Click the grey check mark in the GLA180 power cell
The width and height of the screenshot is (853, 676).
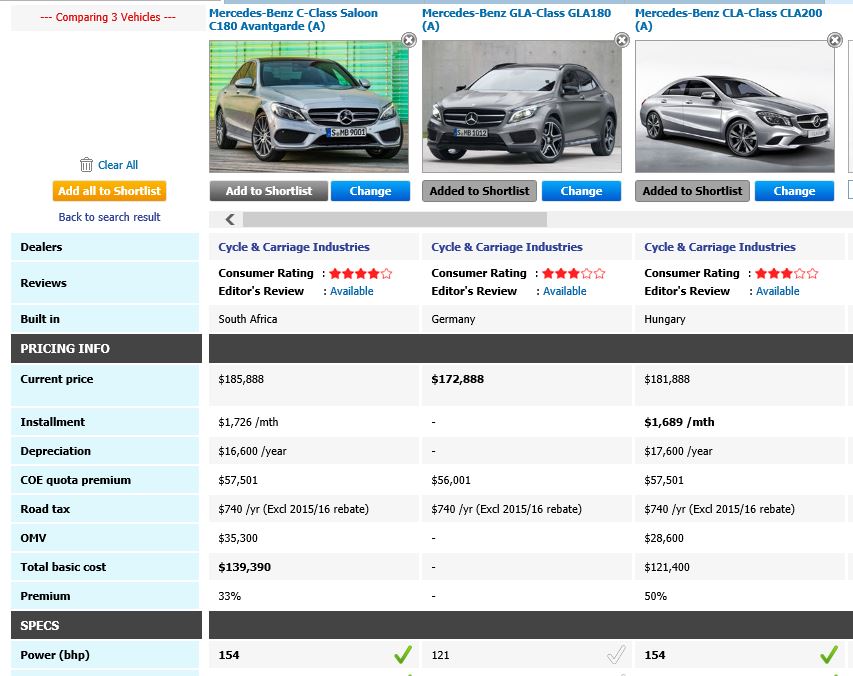point(616,655)
